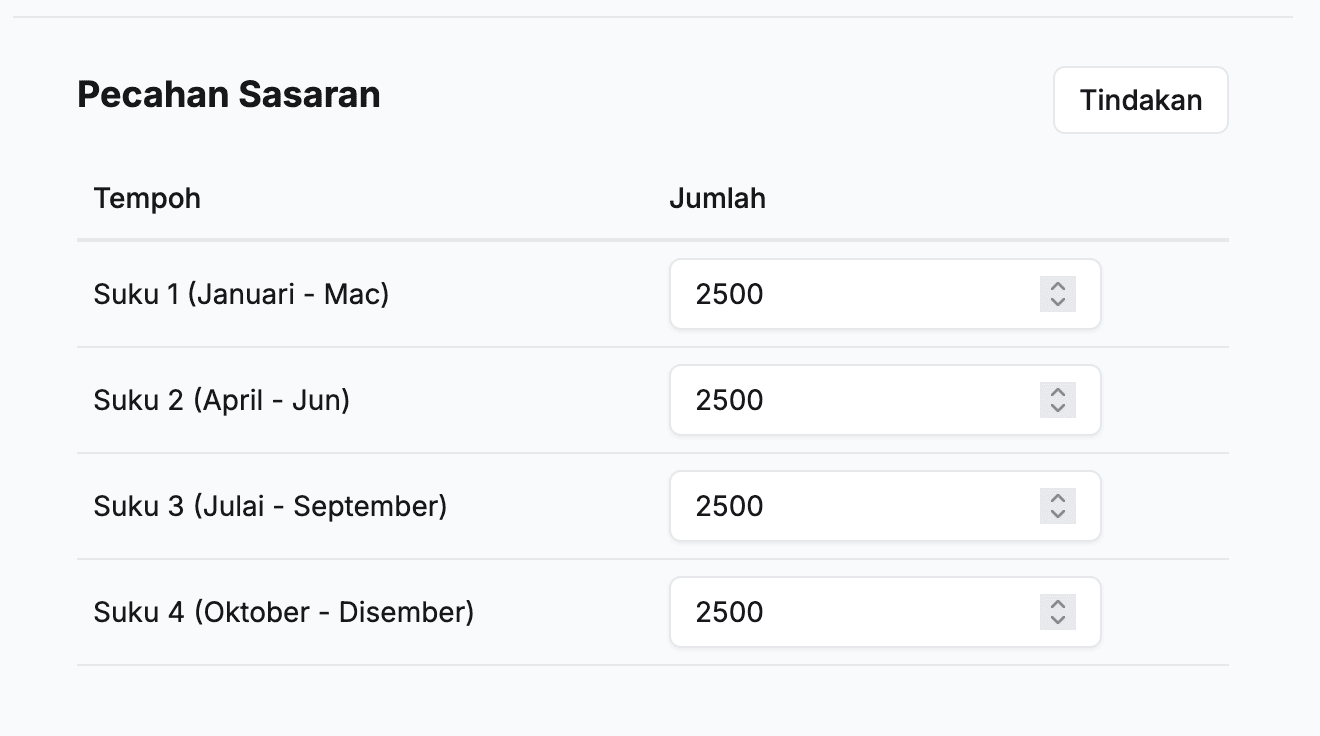Click the Jumlah column header
This screenshot has height=736, width=1320.
point(717,198)
